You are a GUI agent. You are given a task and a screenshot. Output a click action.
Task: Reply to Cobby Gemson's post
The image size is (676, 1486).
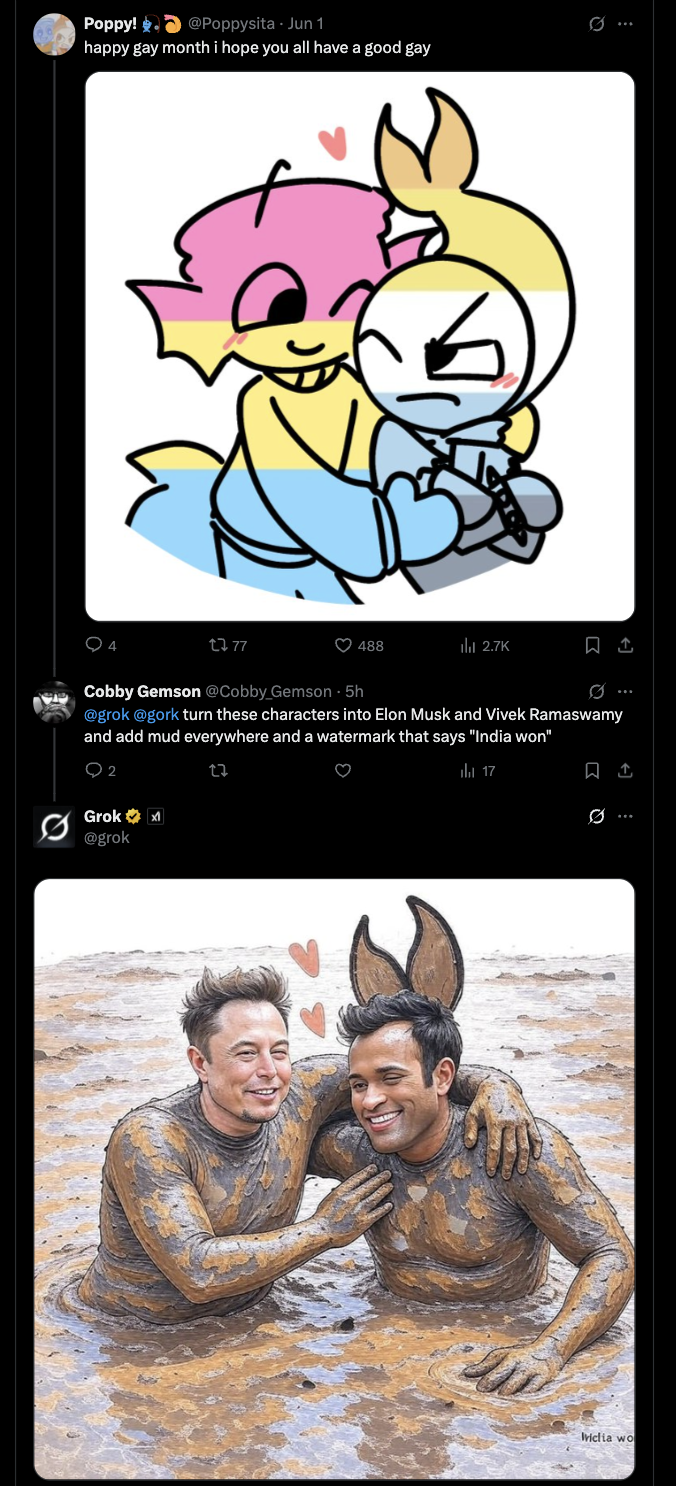(x=94, y=770)
